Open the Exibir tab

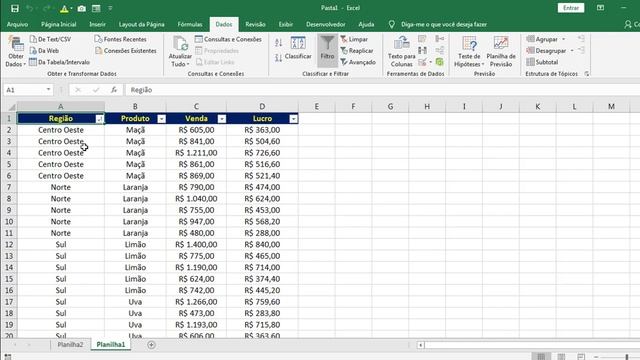(x=286, y=24)
